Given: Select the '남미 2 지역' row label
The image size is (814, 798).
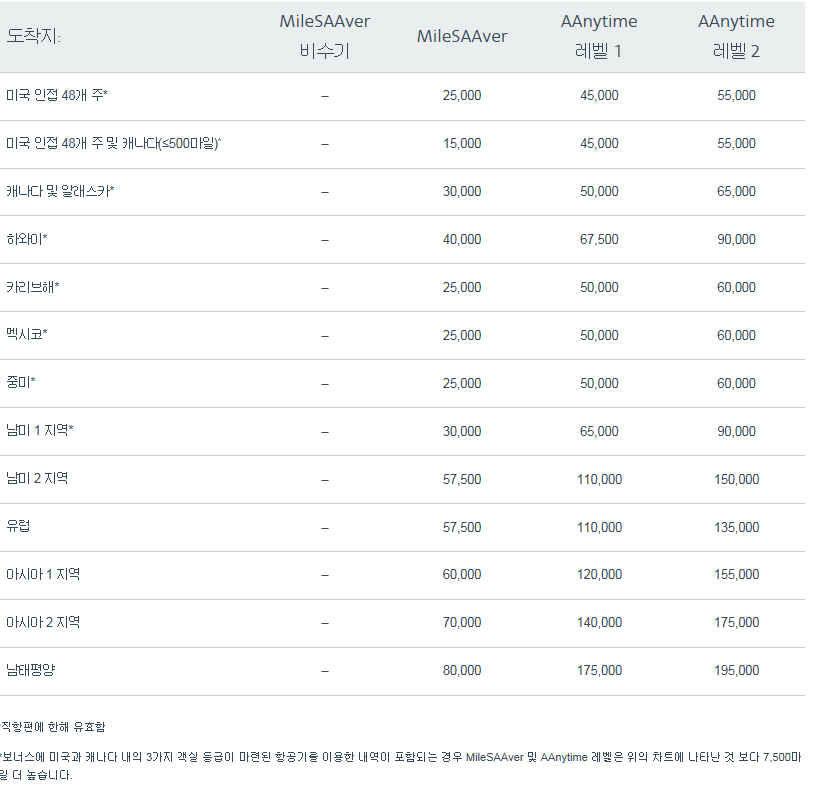Looking at the screenshot, I should tap(37, 479).
